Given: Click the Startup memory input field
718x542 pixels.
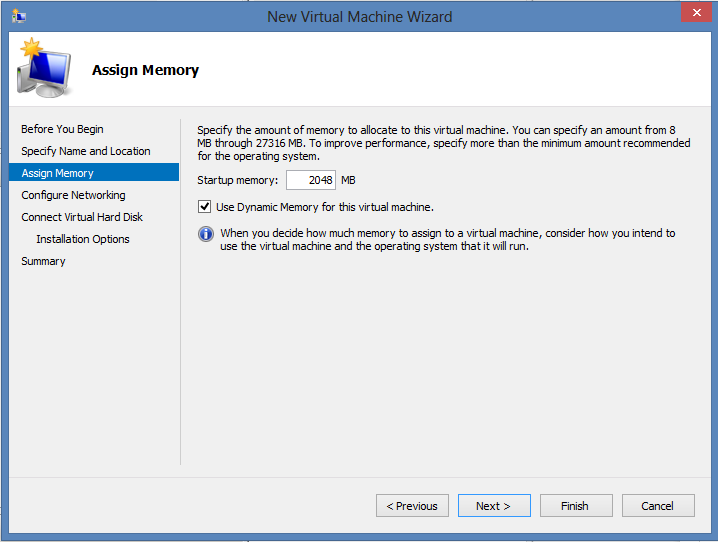Looking at the screenshot, I should pos(310,180).
